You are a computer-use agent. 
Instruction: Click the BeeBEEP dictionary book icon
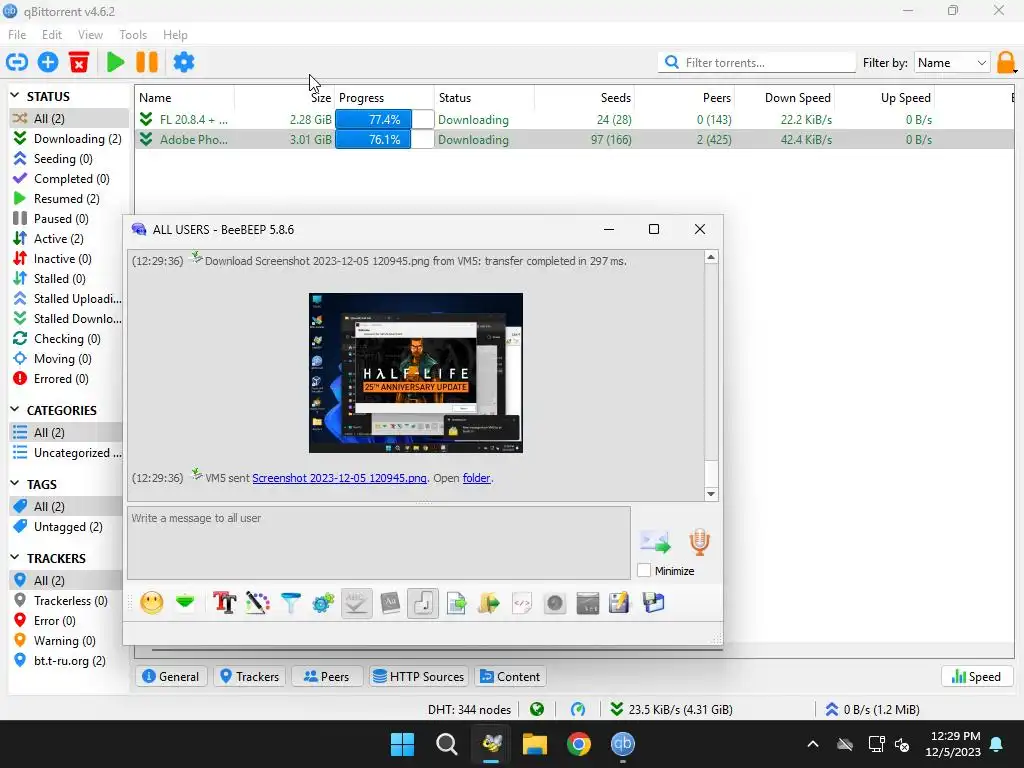tap(390, 603)
